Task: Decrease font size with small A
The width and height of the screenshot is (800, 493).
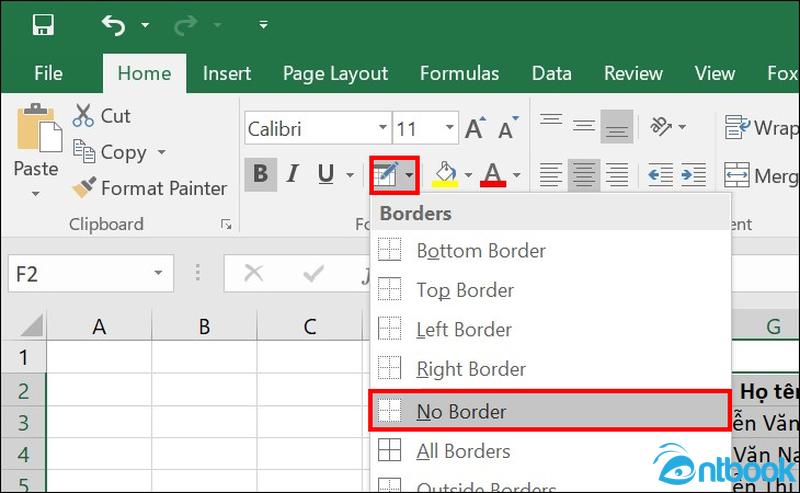Action: [508, 128]
